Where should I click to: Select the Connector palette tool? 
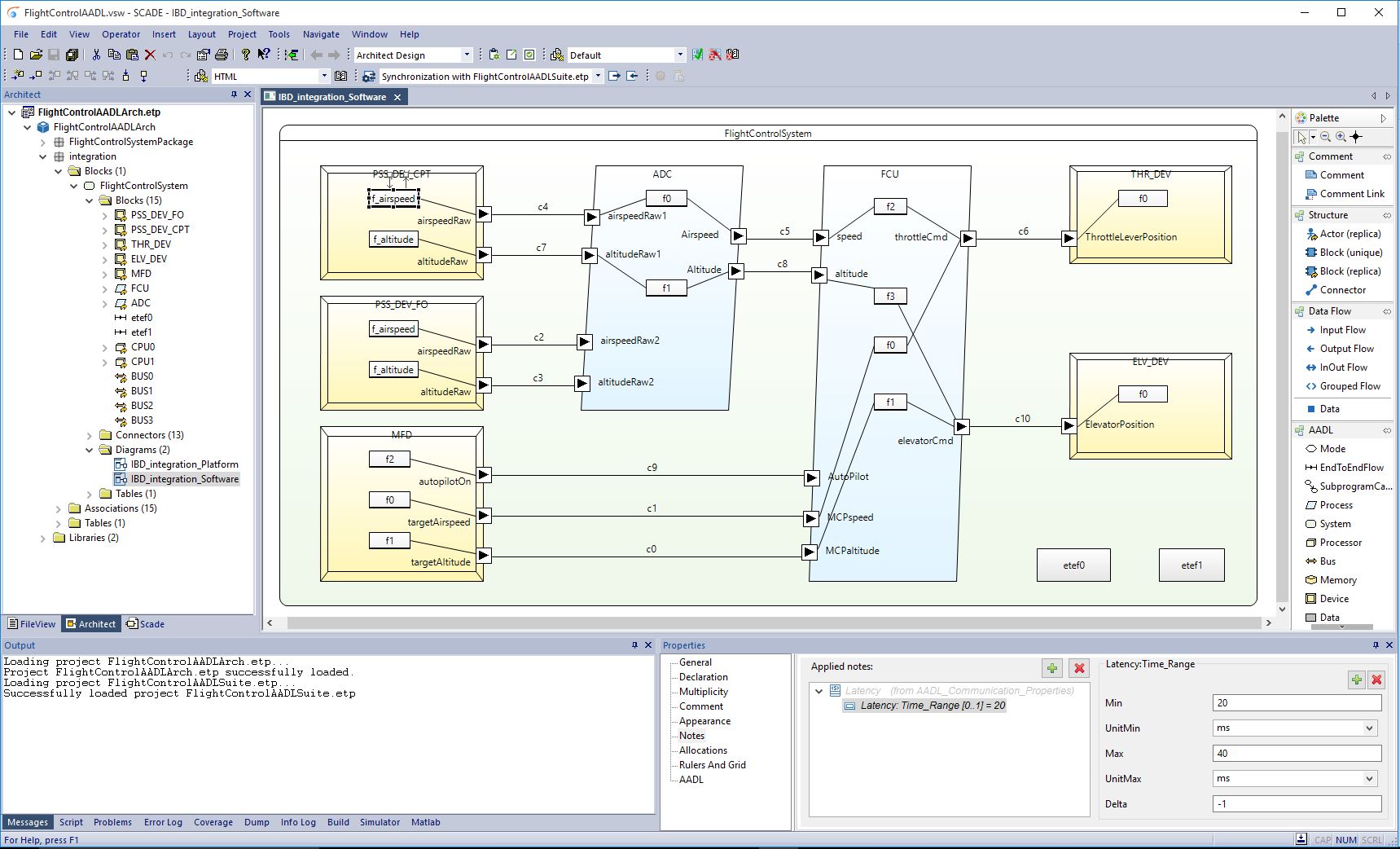(1336, 290)
